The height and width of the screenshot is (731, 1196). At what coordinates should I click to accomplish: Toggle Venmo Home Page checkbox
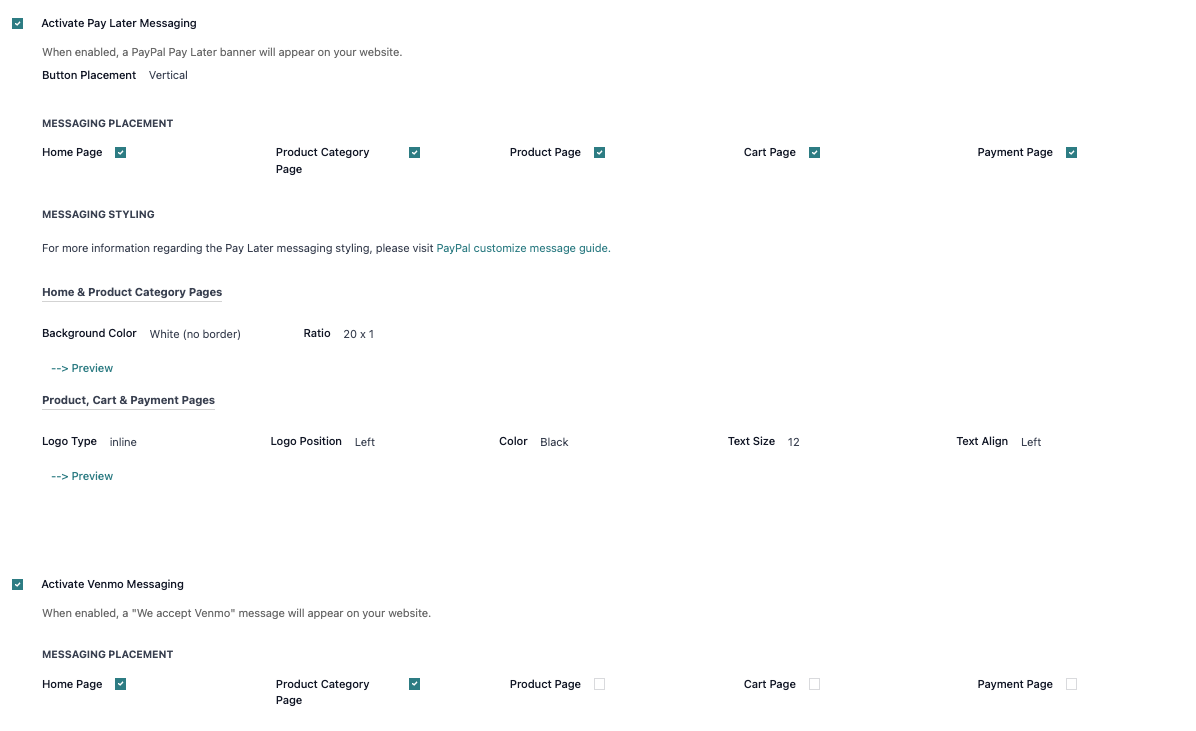coord(120,684)
